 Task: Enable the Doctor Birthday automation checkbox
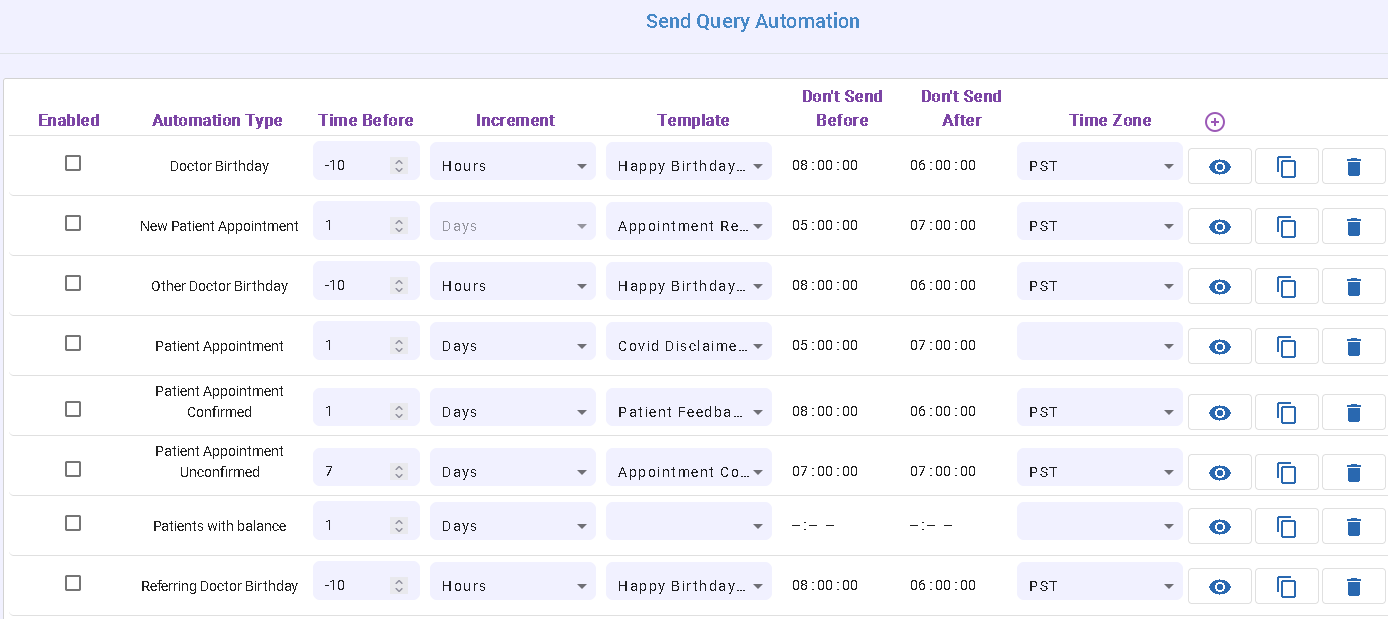click(x=73, y=163)
